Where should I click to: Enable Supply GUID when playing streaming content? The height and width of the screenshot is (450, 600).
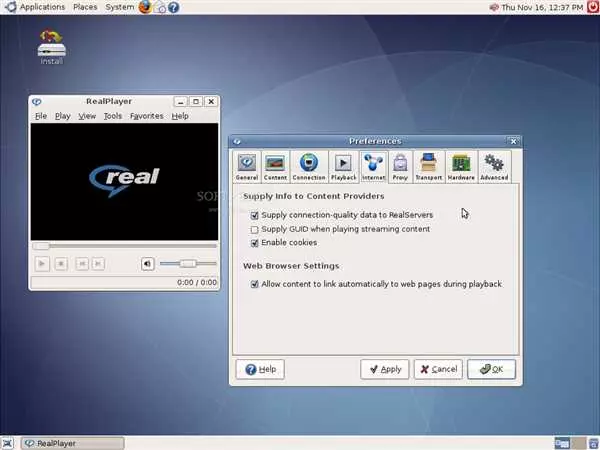point(254,230)
